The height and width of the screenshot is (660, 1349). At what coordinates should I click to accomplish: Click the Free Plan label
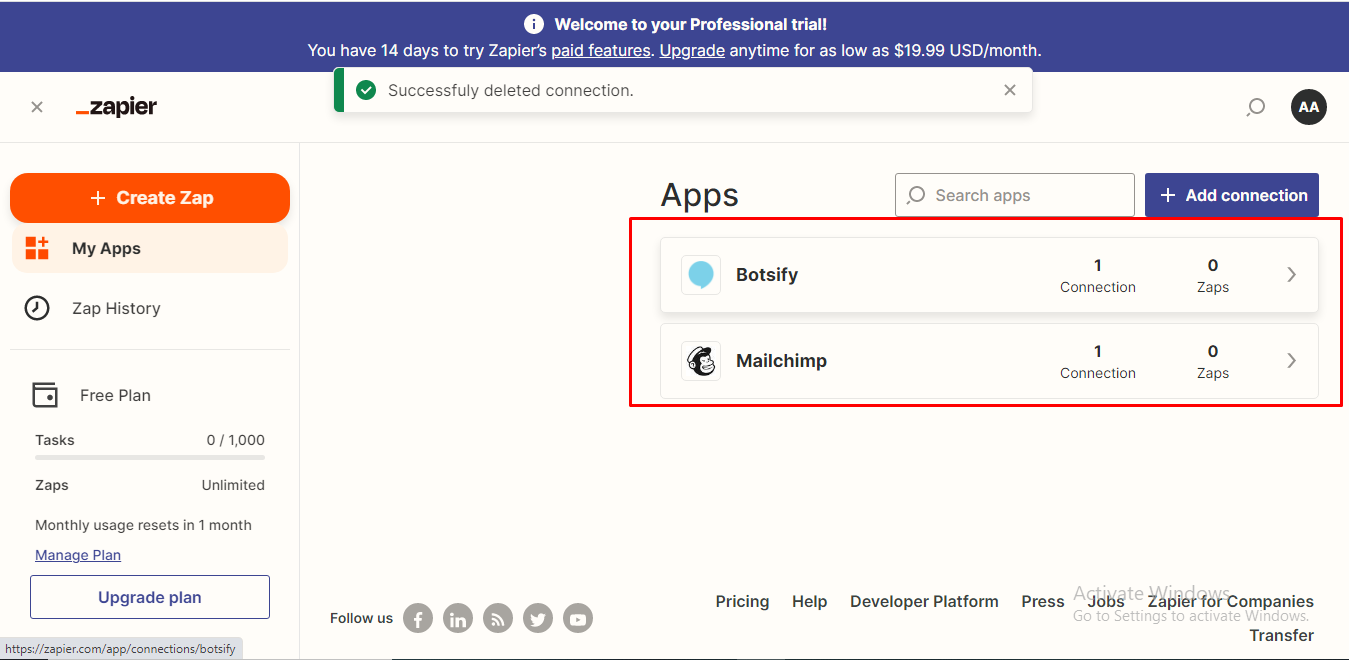coord(115,395)
